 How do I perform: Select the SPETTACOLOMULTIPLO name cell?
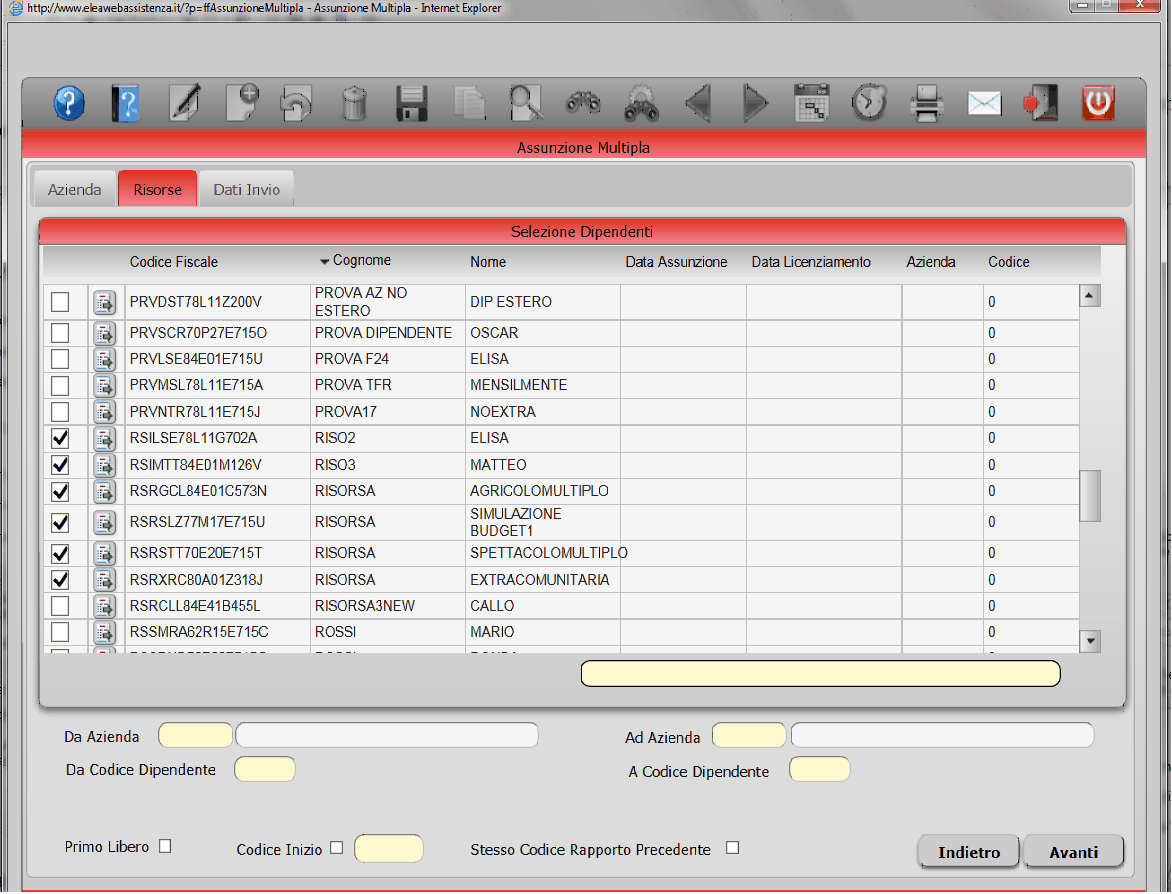click(x=544, y=554)
